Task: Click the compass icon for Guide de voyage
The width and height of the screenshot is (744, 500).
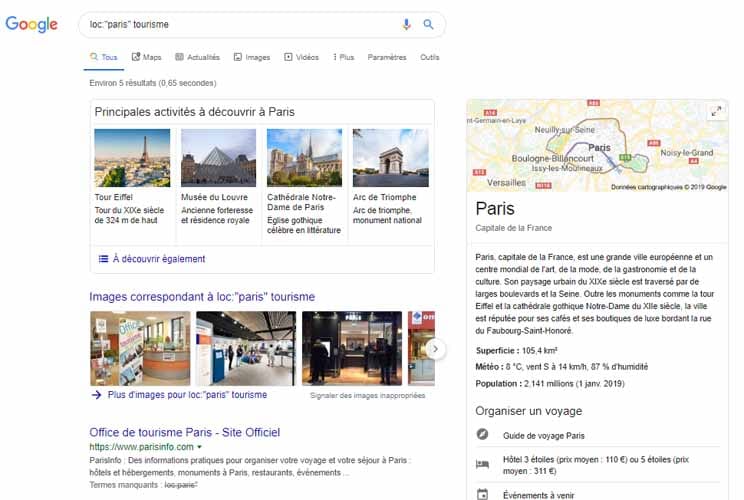Action: (x=482, y=434)
